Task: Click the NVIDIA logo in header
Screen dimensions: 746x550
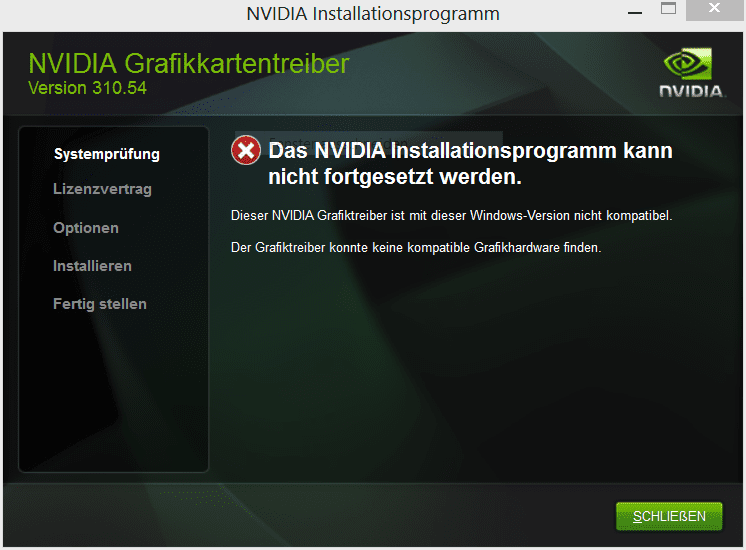Action: 692,73
